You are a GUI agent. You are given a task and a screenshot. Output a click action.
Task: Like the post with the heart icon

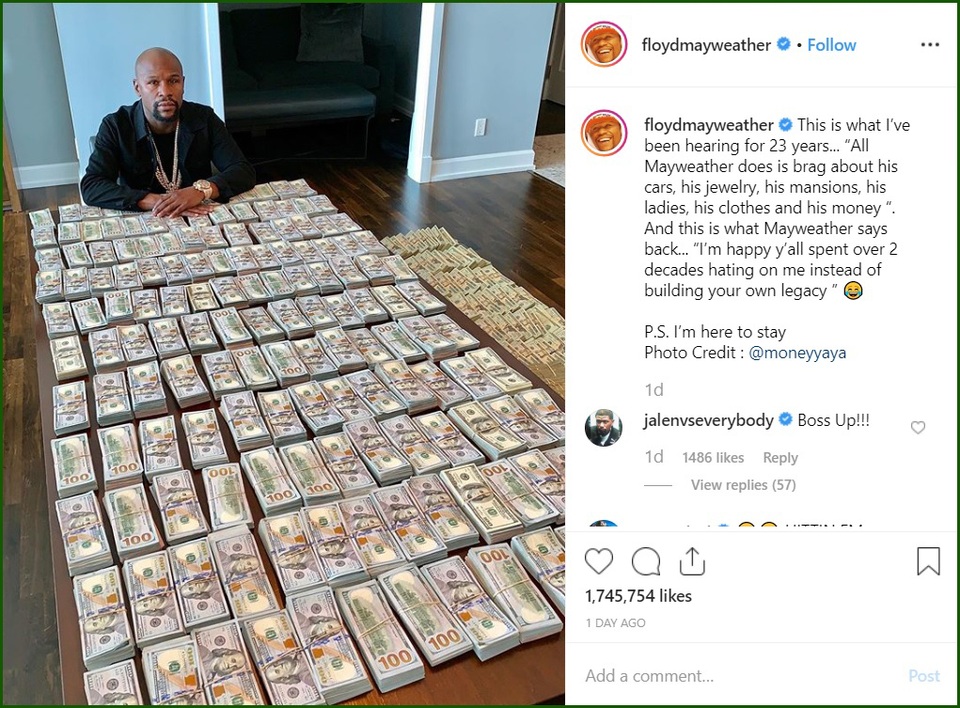(599, 561)
